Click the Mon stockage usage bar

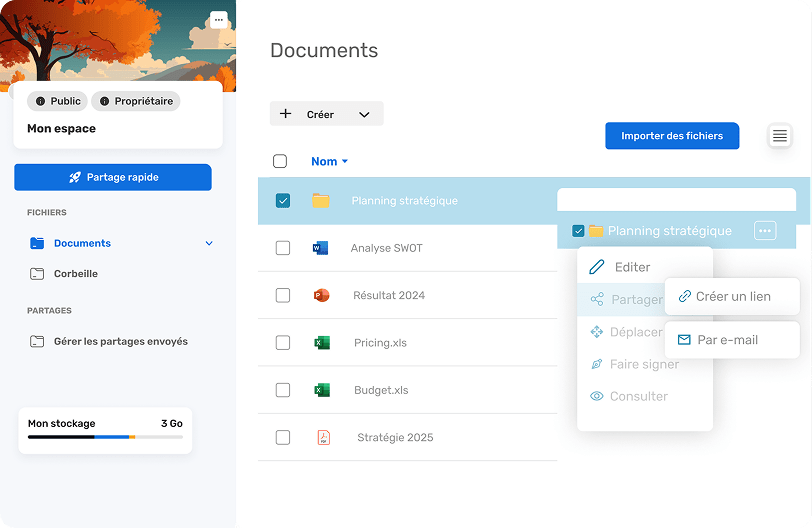click(104, 437)
